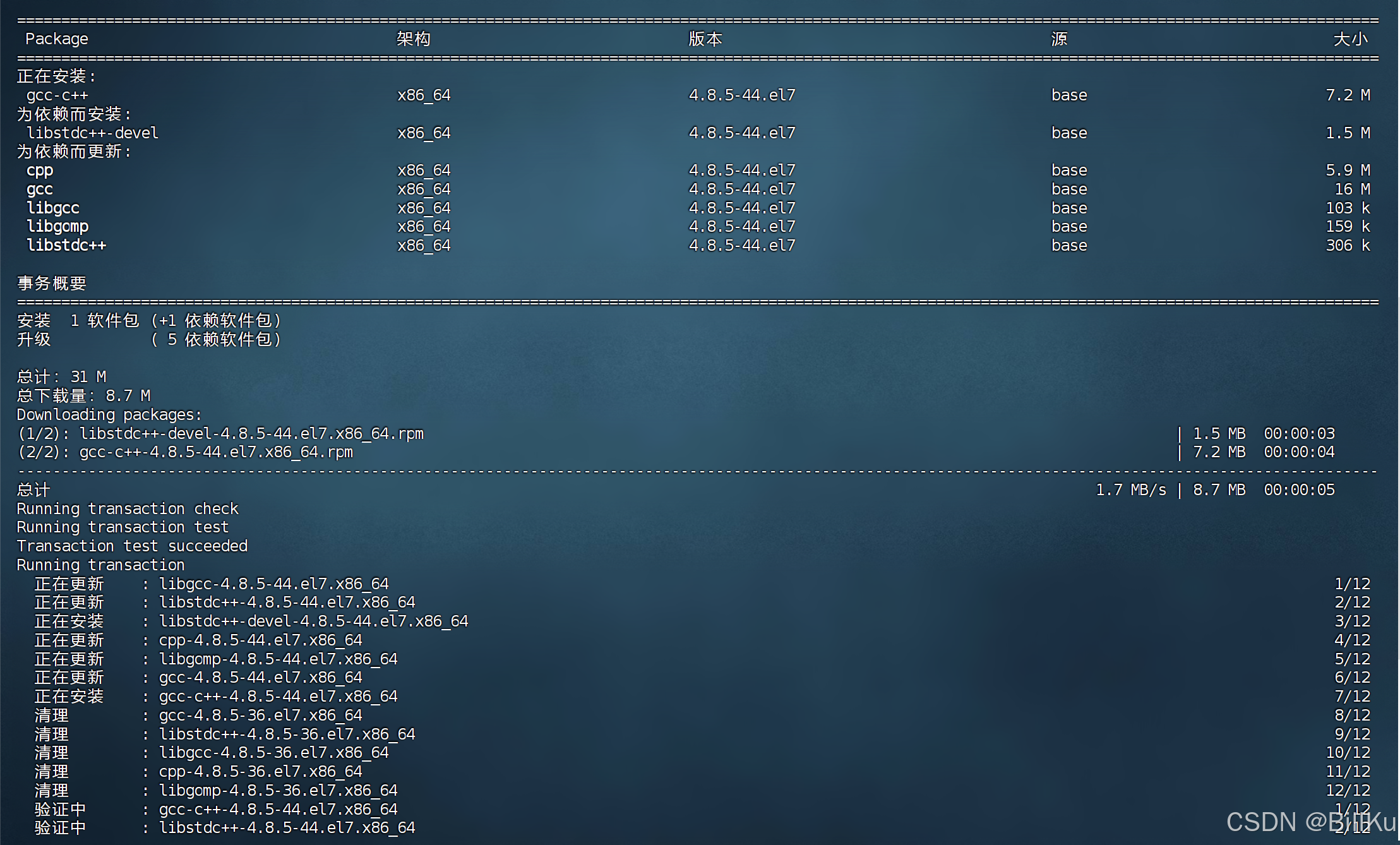Click the '为依赖而安装:' section label

[x=74, y=114]
